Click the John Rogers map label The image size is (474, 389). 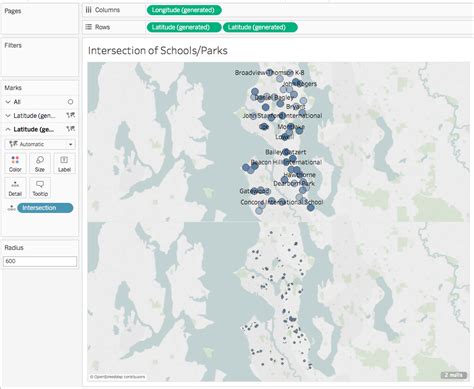[300, 84]
